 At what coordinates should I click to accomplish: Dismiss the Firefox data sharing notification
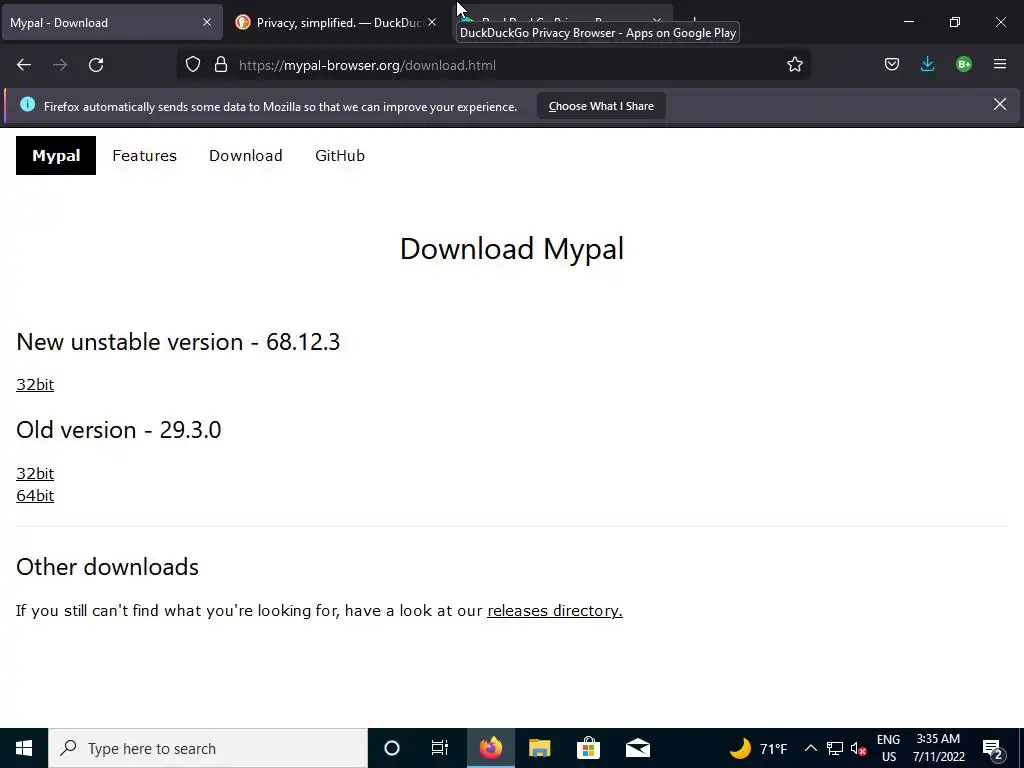[1000, 104]
